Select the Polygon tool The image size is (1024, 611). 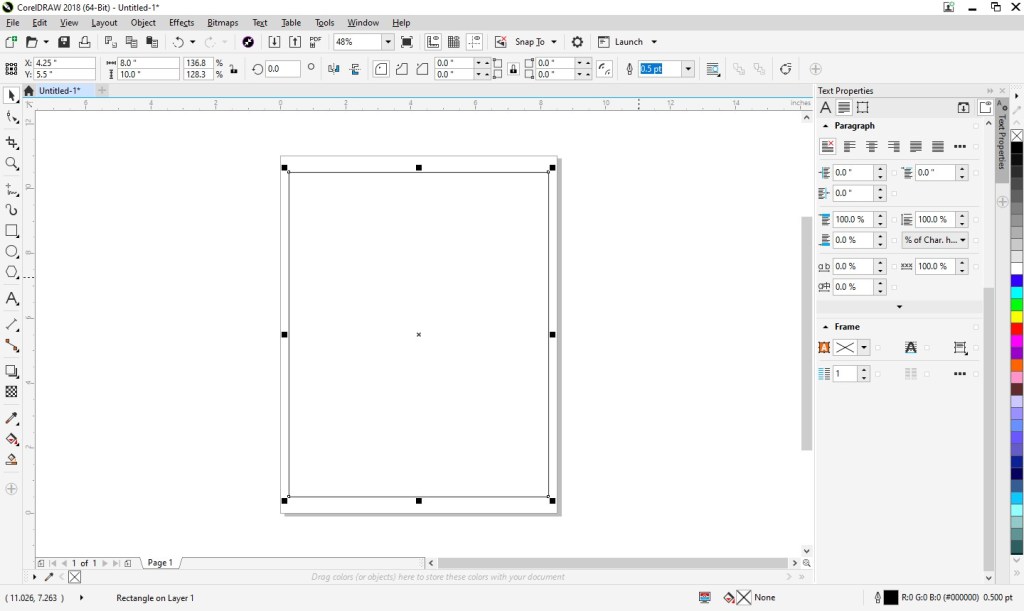[x=12, y=272]
